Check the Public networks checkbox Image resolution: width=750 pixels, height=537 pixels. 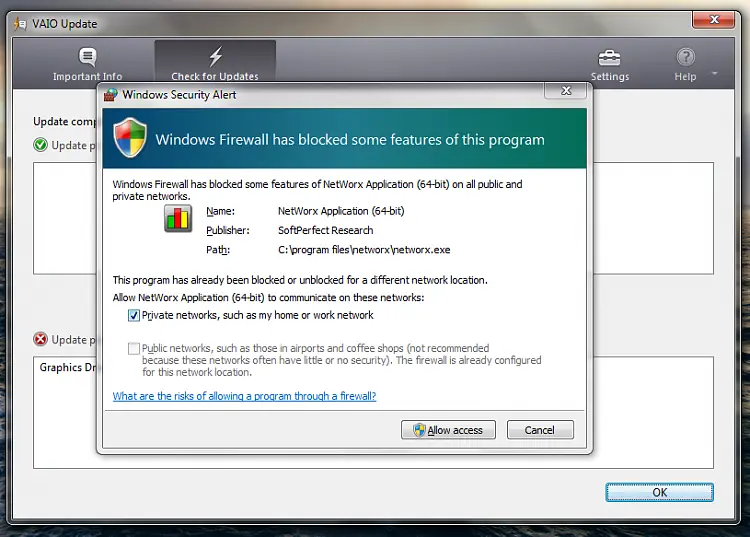point(134,349)
